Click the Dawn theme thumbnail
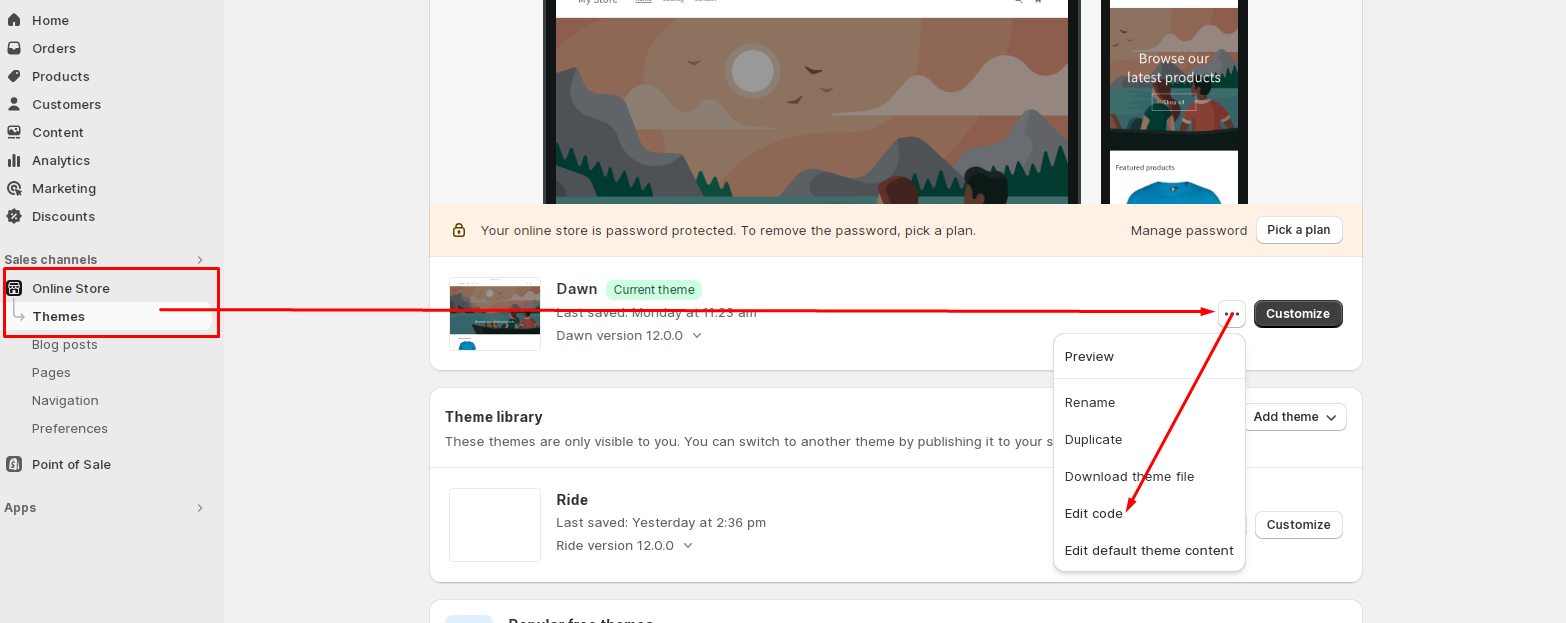The image size is (1566, 623). 495,314
